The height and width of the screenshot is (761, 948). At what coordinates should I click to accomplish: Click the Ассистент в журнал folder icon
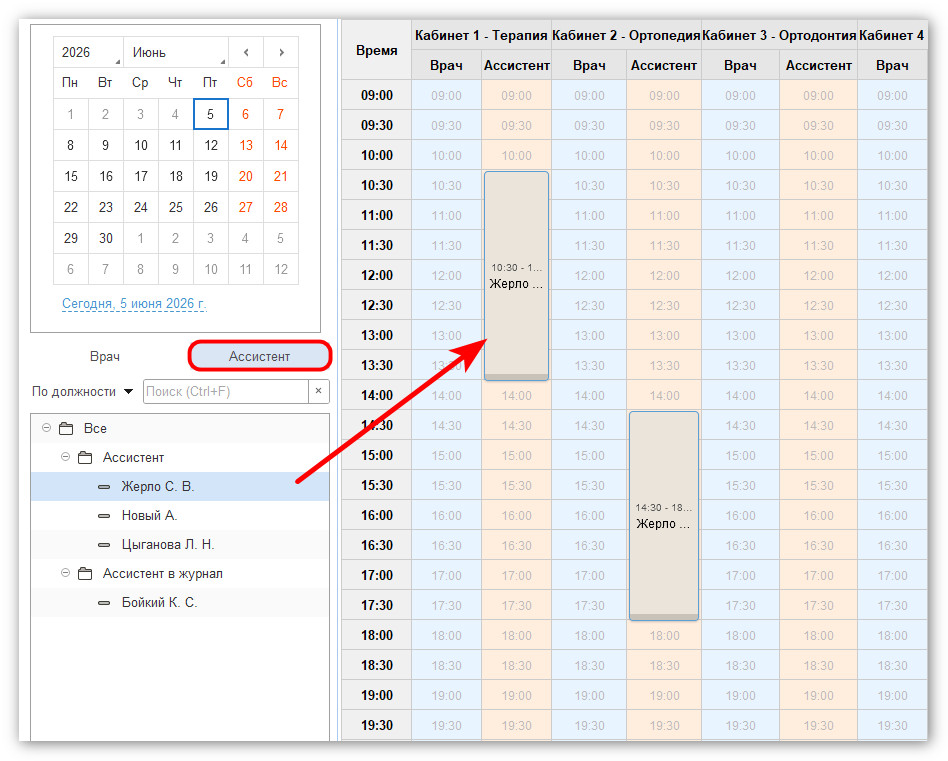85,574
